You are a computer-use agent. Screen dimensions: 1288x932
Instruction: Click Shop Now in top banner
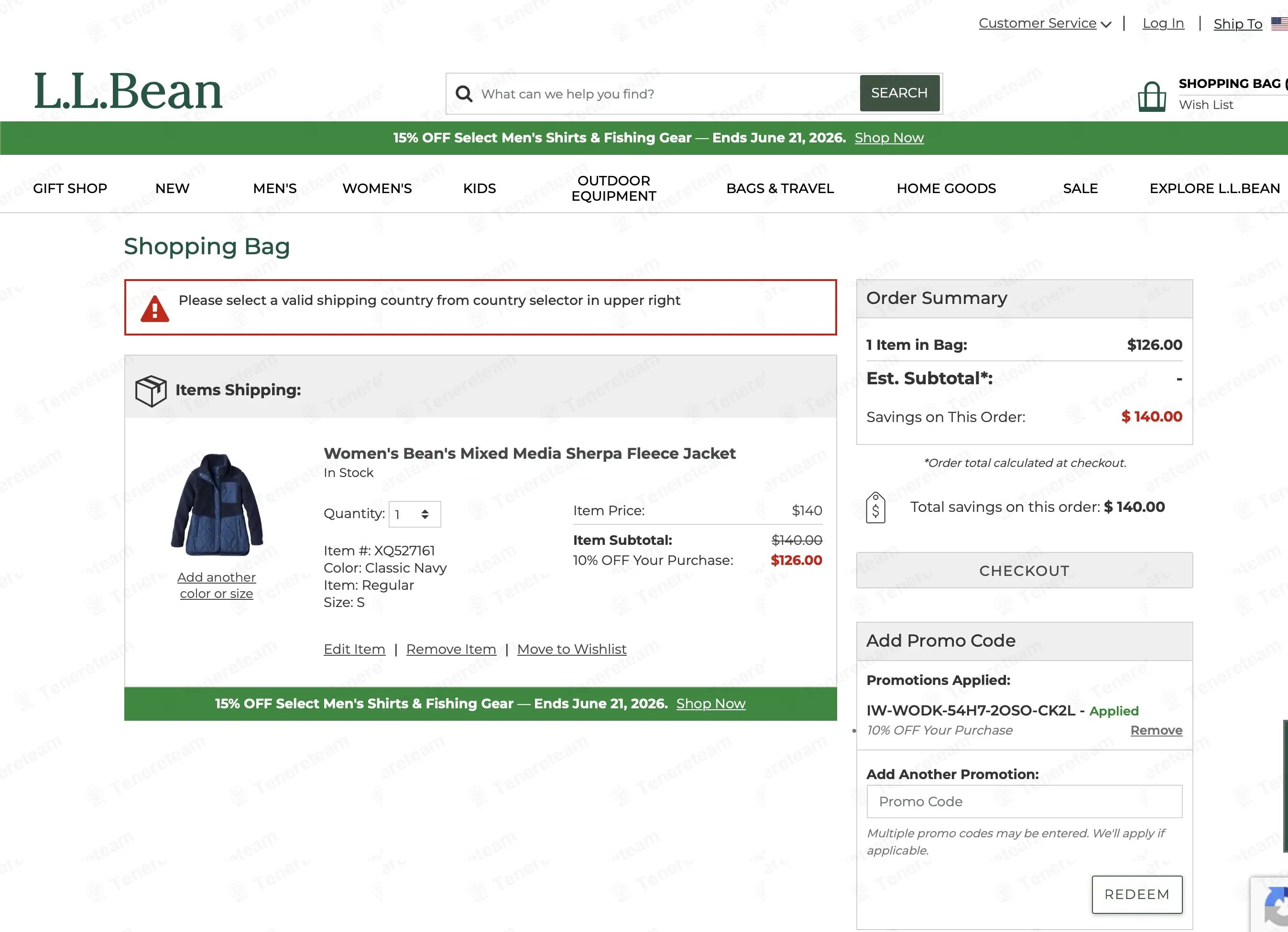pos(889,138)
